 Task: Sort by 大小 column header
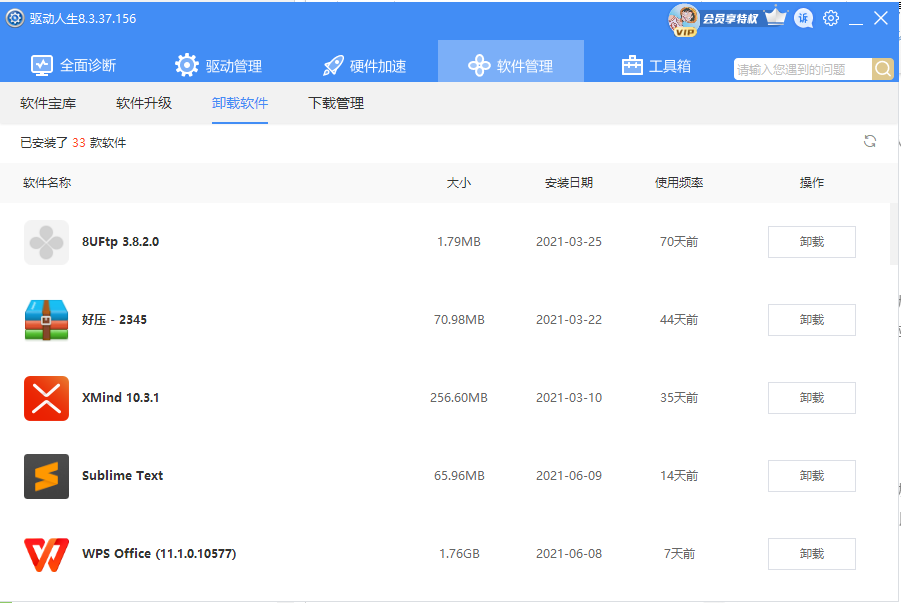[459, 183]
